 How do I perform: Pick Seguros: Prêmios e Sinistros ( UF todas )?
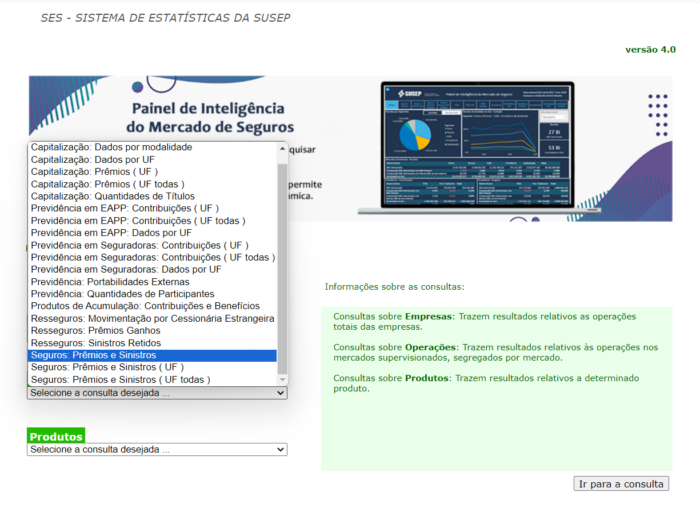tap(152, 380)
